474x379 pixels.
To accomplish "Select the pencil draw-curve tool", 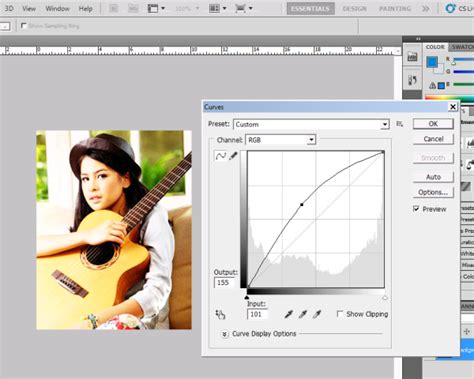I will click(233, 156).
